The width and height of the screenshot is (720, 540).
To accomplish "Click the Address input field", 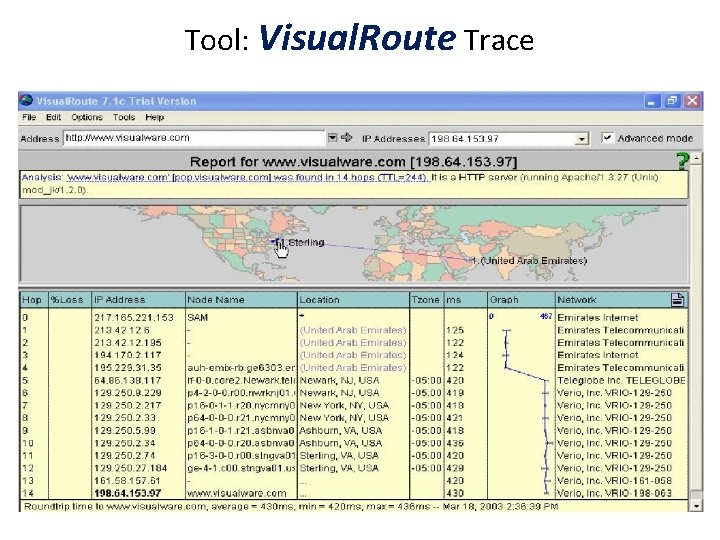I will point(194,138).
